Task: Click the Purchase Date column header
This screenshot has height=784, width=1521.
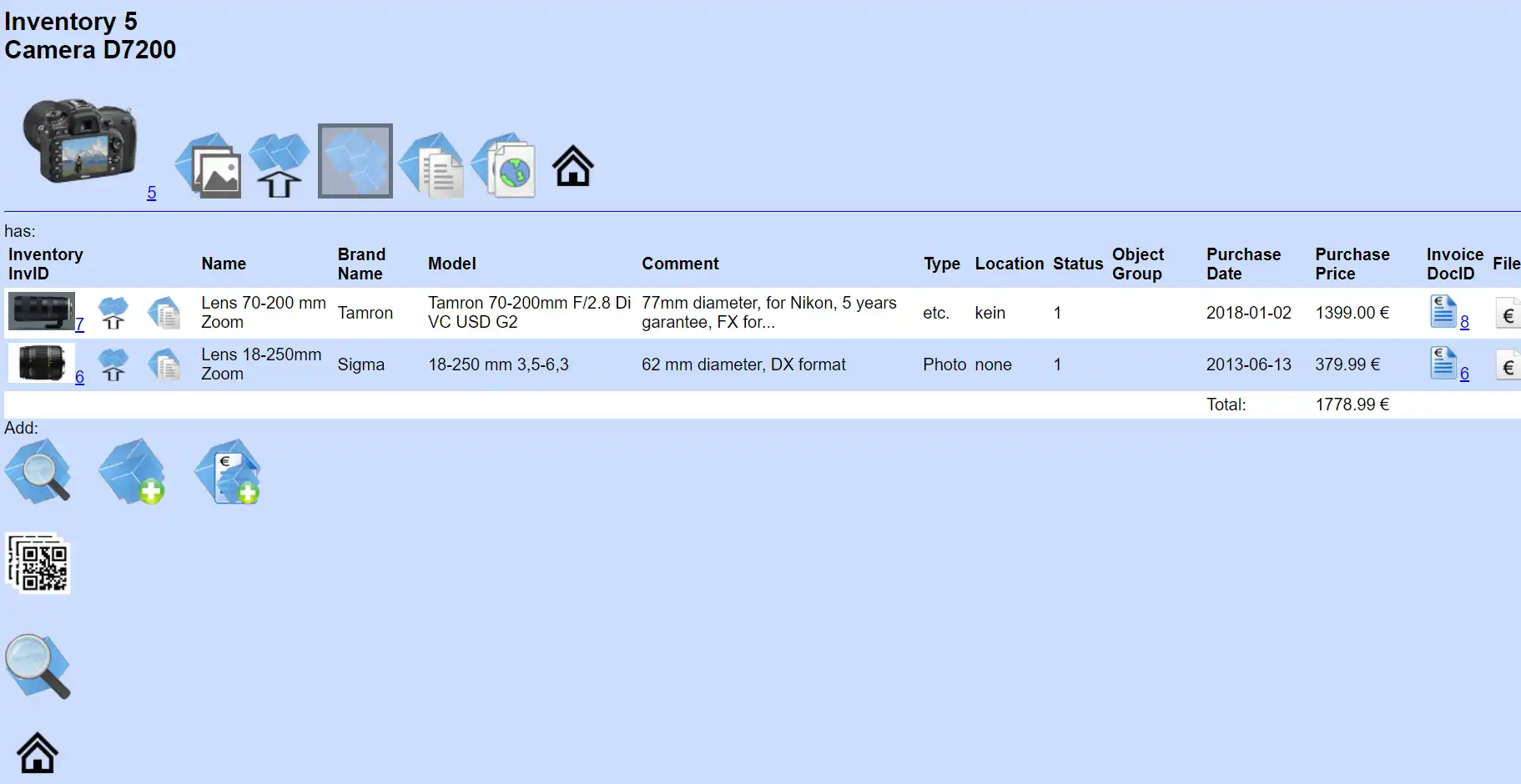Action: (1243, 264)
